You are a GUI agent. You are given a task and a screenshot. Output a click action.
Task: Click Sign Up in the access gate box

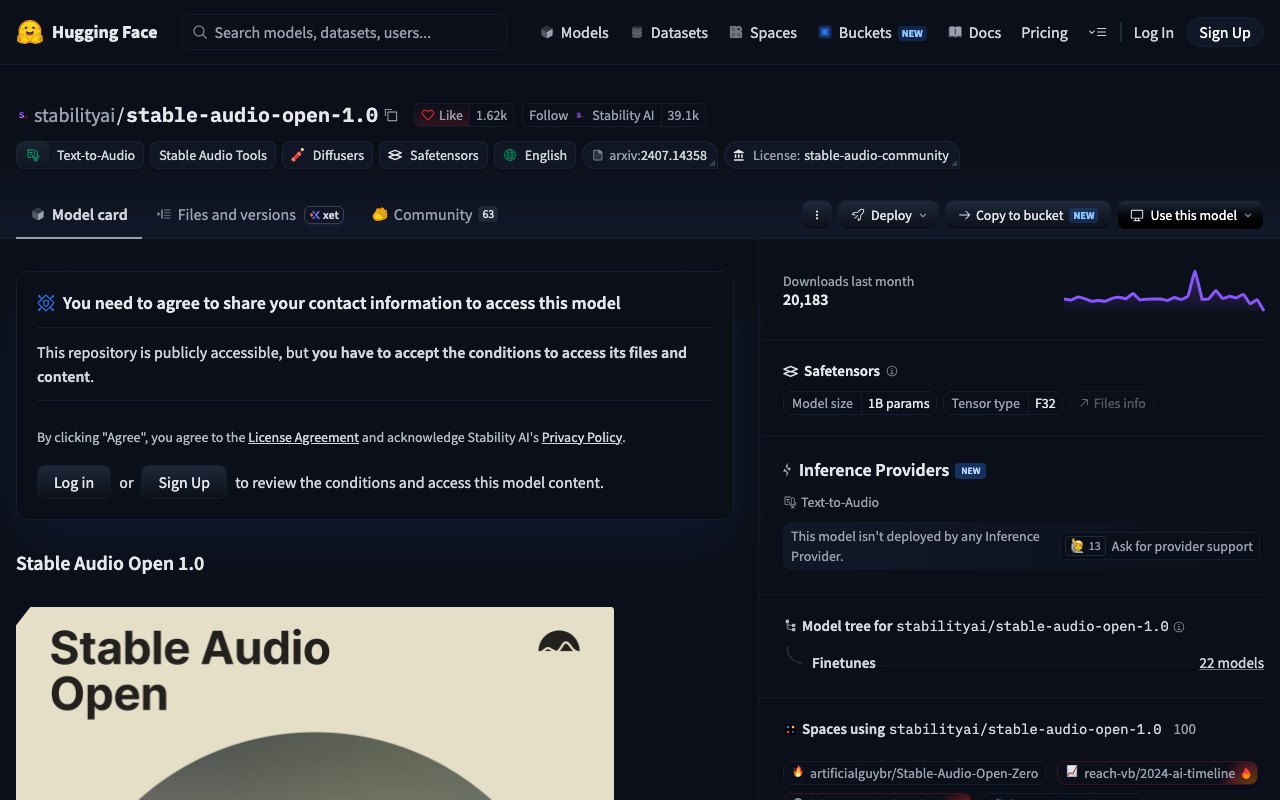tap(184, 482)
